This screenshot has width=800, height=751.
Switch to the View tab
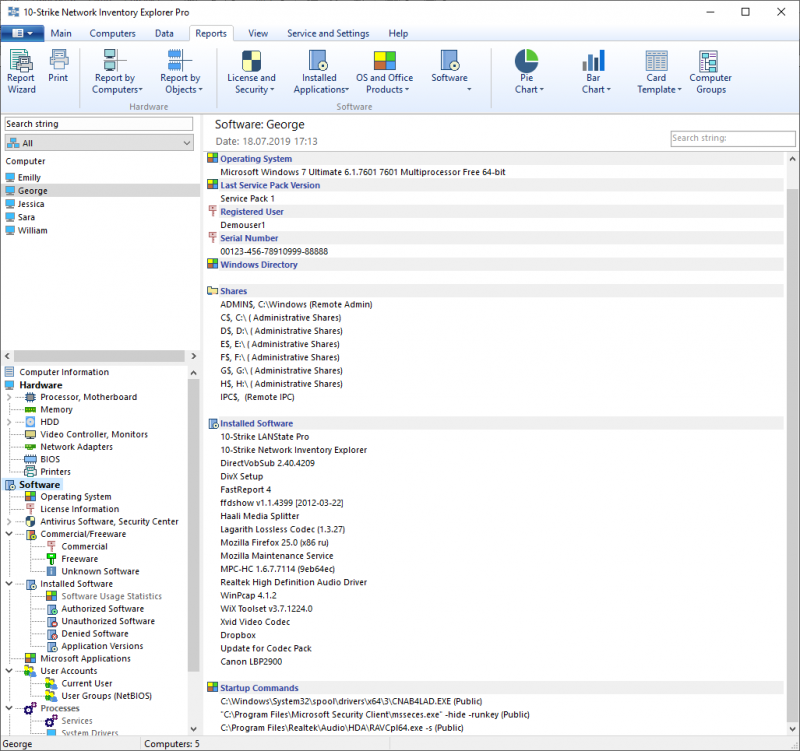point(258,33)
